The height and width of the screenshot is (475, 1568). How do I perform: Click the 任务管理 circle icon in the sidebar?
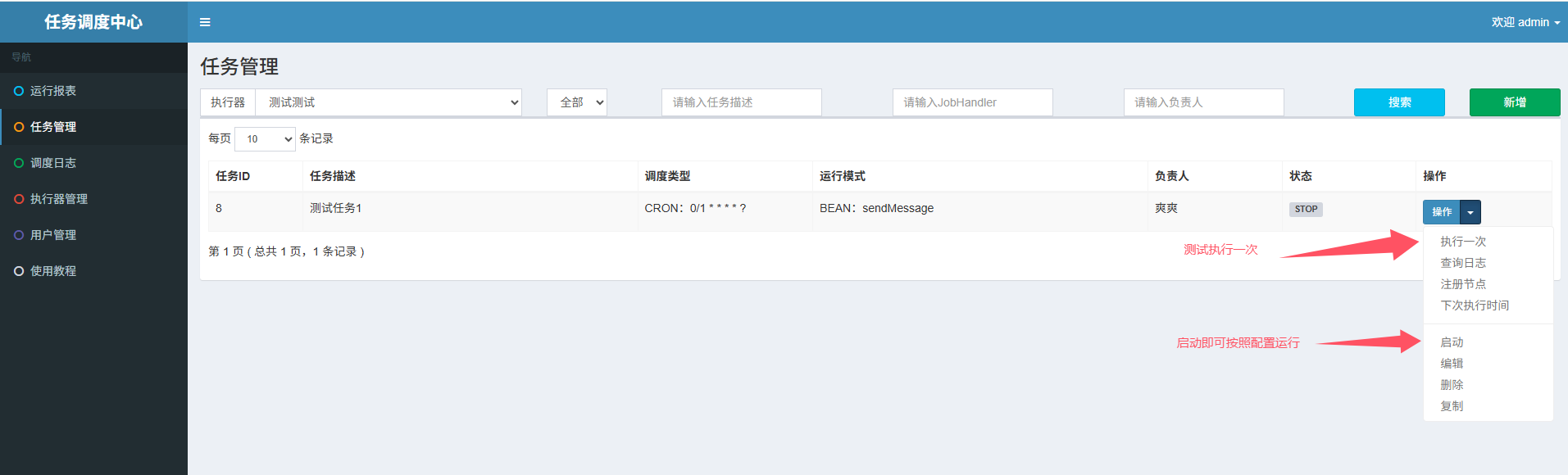[19, 127]
